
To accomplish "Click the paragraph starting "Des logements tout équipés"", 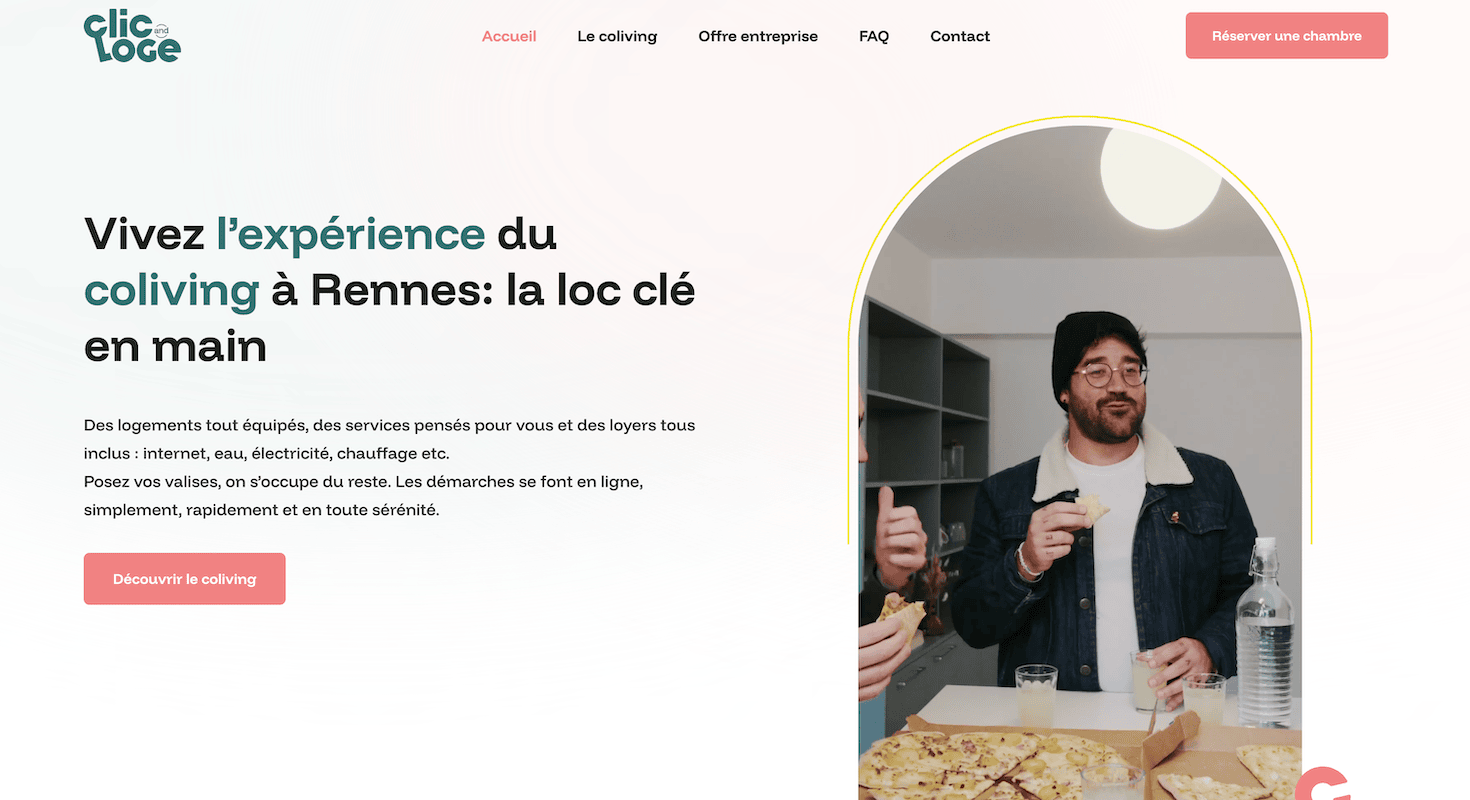I will pyautogui.click(x=390, y=439).
